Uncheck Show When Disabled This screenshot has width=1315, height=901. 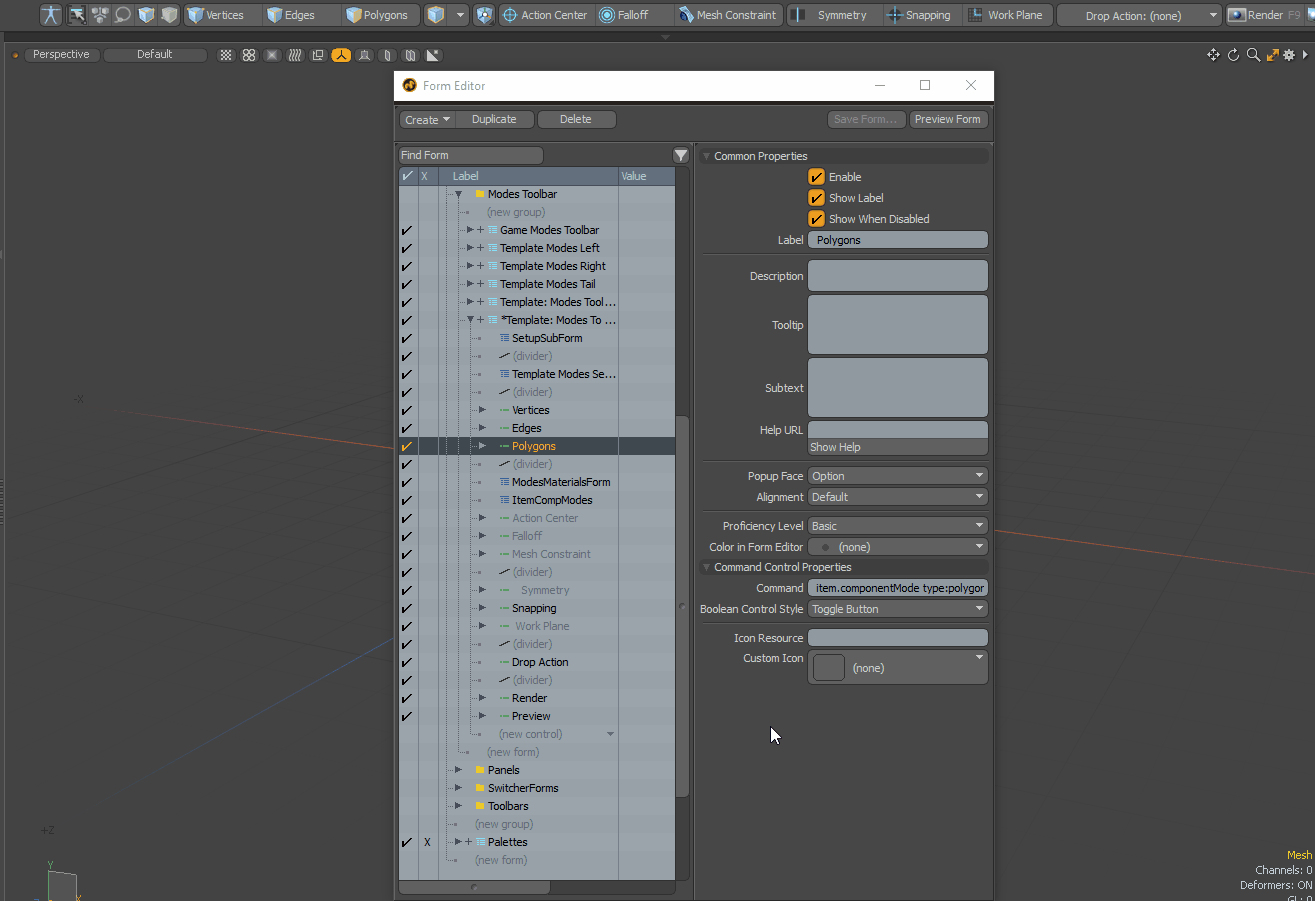coord(815,218)
